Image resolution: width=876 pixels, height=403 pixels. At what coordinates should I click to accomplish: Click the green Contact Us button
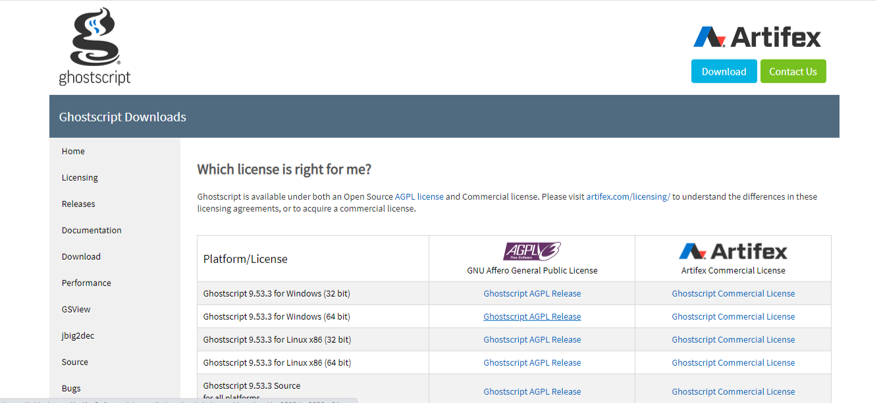pos(793,72)
